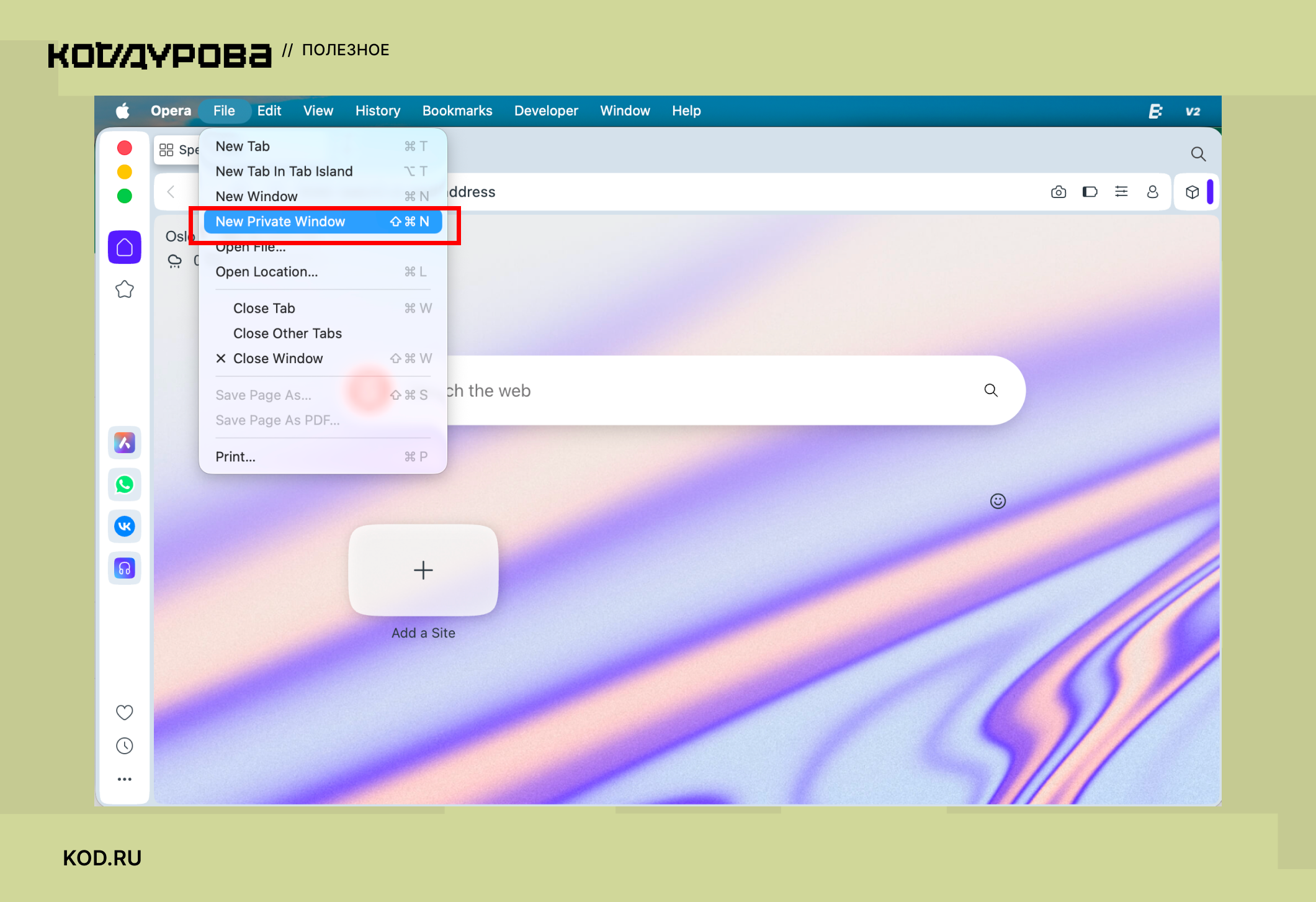Image resolution: width=1316 pixels, height=902 pixels.
Task: Select New Private Window menu item
Action: (323, 222)
